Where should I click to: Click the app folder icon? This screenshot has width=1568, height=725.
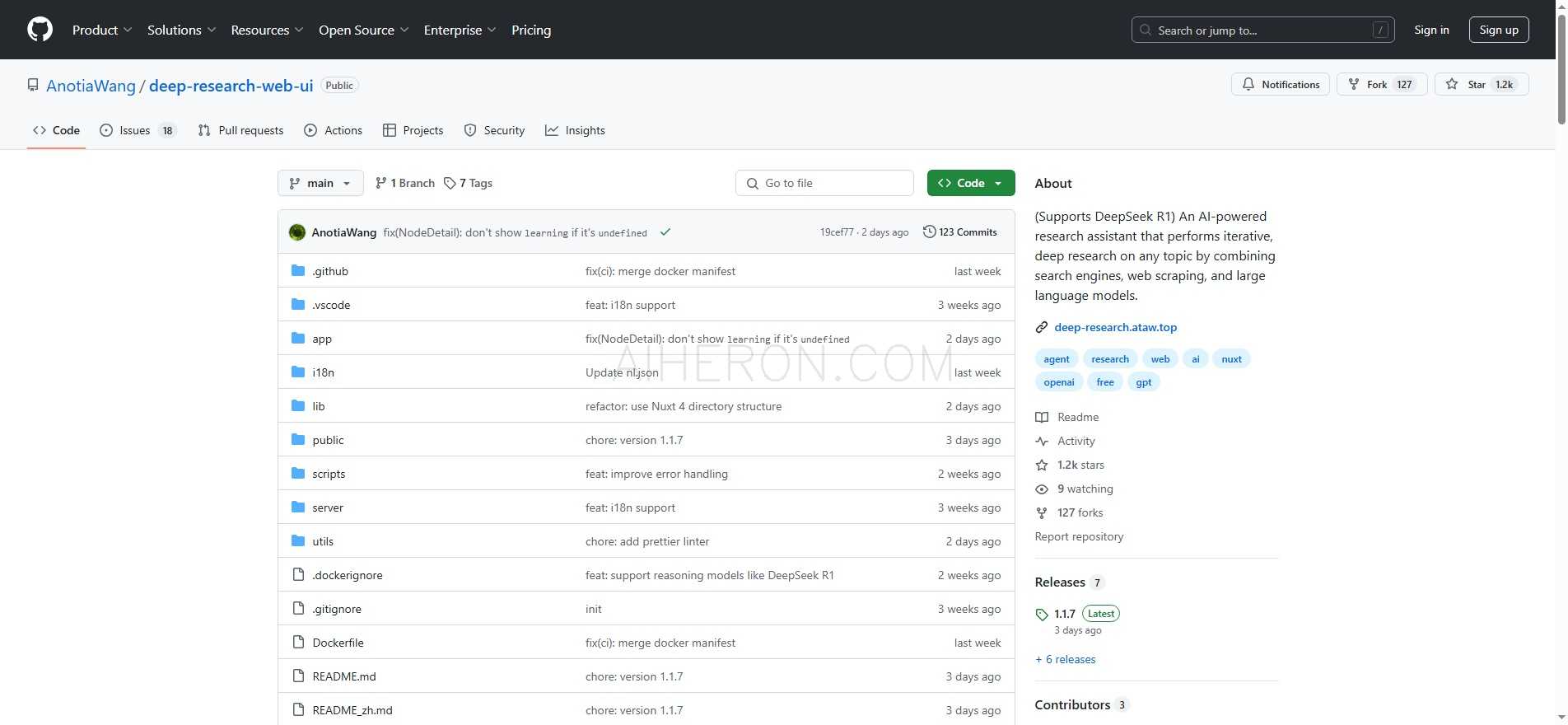pyautogui.click(x=298, y=339)
